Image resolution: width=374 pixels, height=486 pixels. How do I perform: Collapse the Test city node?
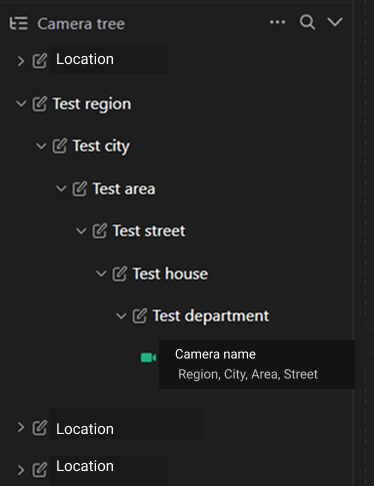[x=41, y=146]
